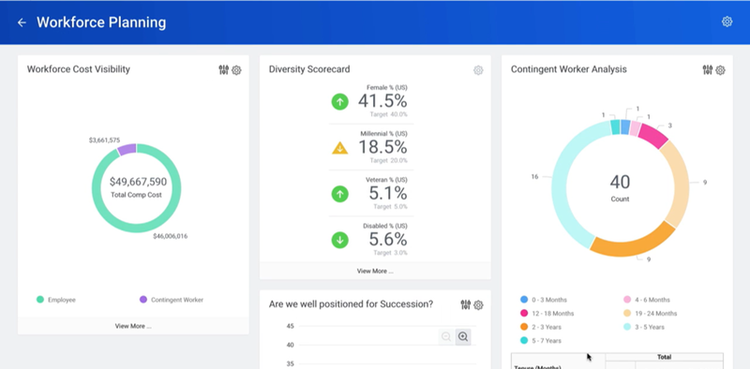Click View More under Workforce Cost Visibility

point(133,326)
